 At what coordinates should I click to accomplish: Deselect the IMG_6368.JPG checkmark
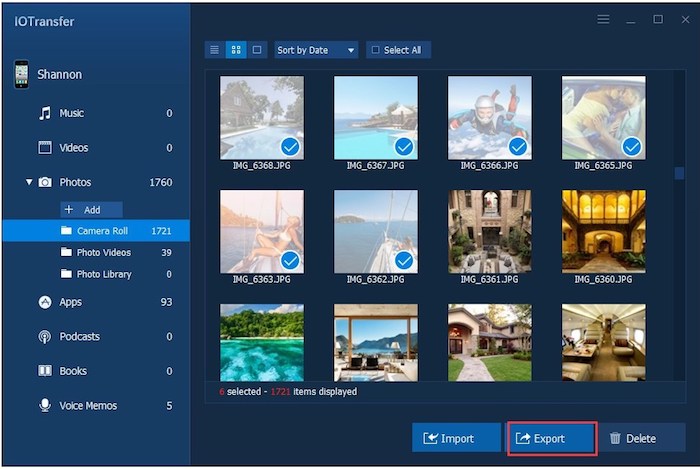pyautogui.click(x=290, y=147)
